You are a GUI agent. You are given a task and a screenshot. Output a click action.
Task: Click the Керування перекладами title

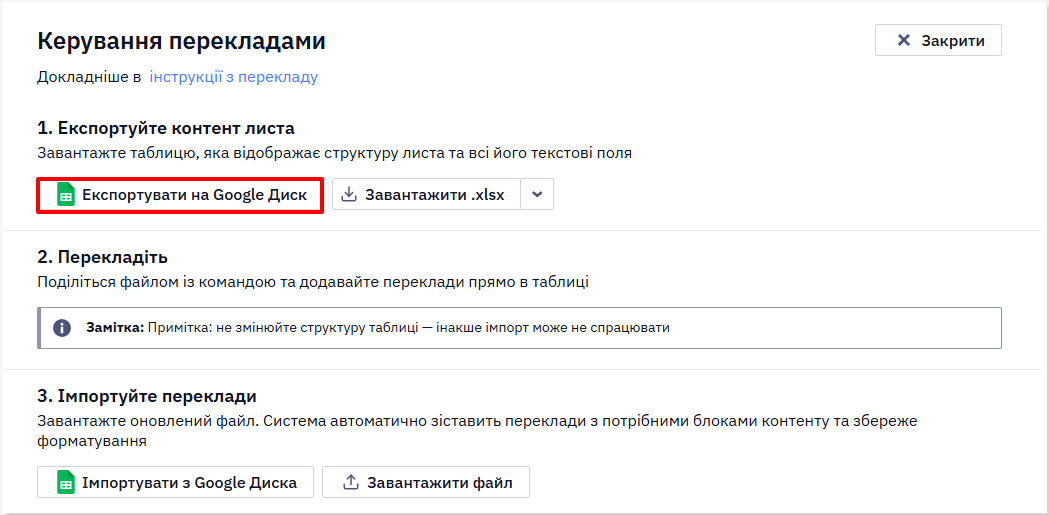[x=181, y=41]
